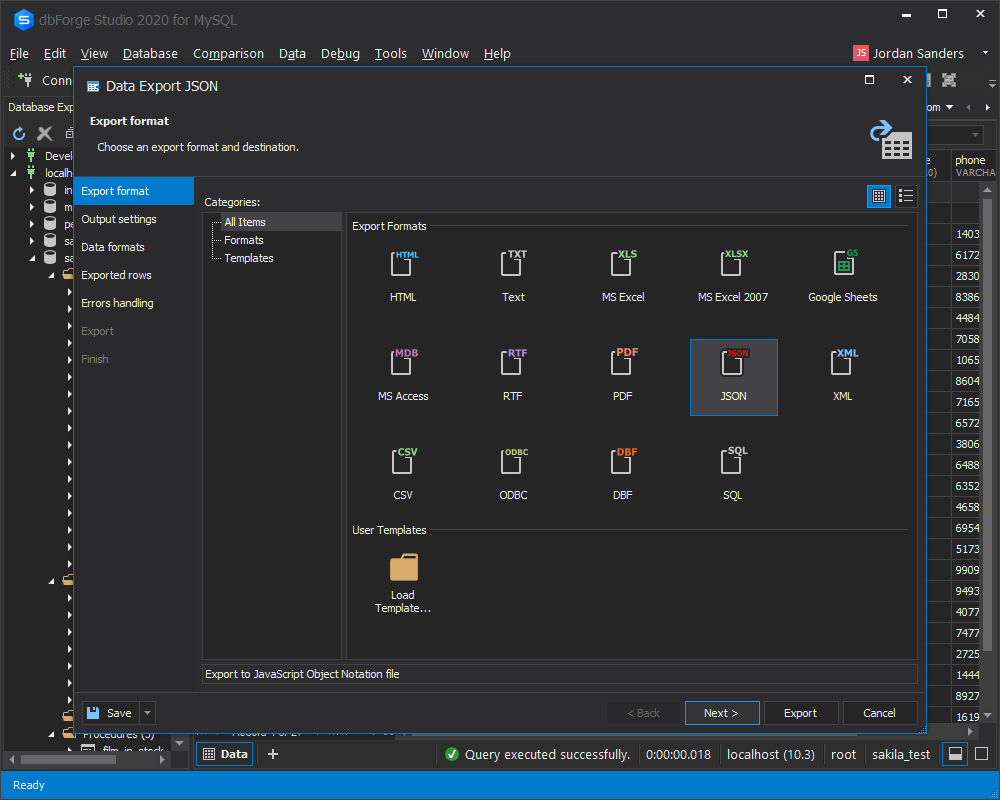This screenshot has height=800, width=1000.
Task: Open the Window menu
Action: coord(445,54)
